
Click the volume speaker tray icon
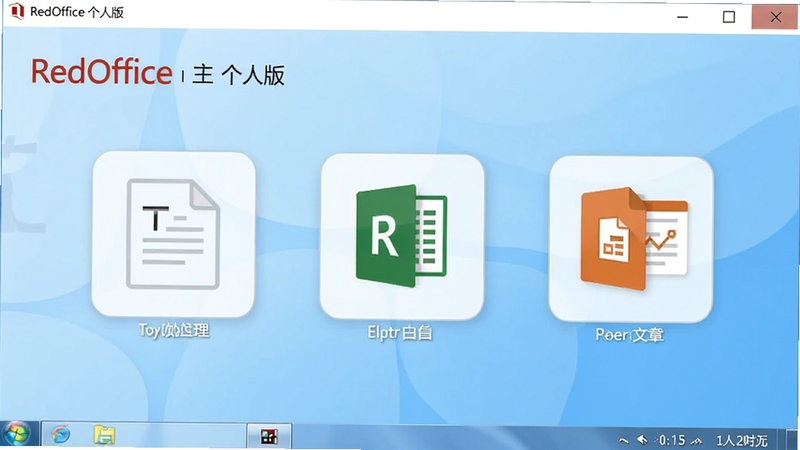pyautogui.click(x=642, y=439)
